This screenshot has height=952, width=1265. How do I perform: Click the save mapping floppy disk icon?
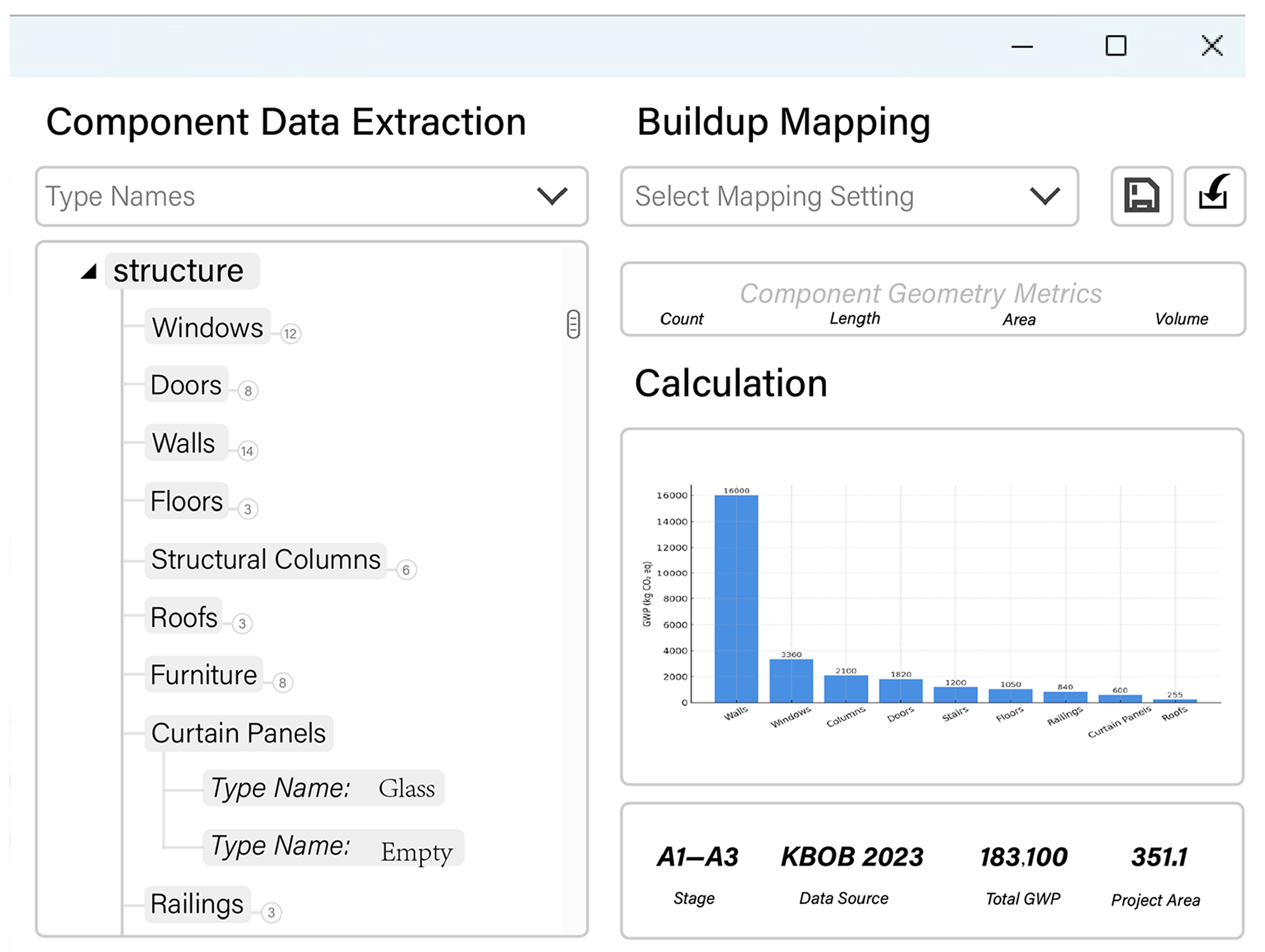coord(1142,197)
